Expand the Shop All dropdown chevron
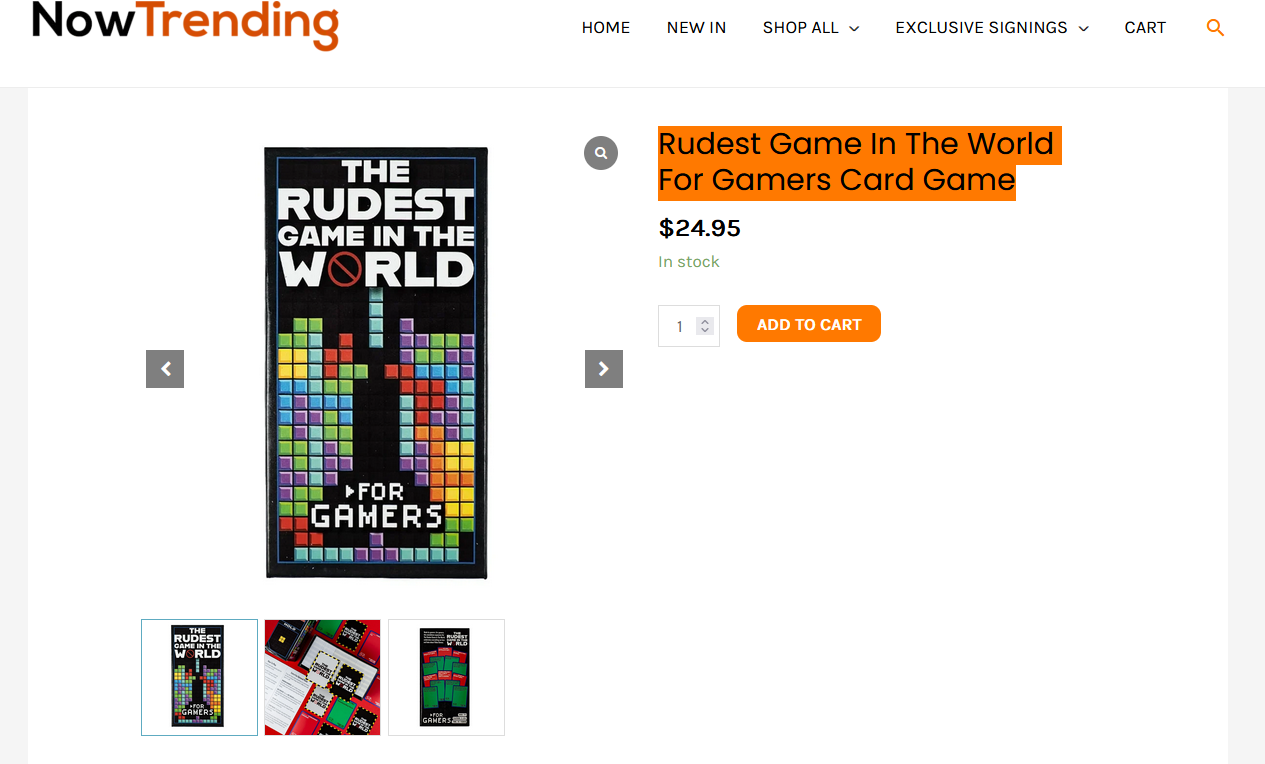 (x=854, y=29)
